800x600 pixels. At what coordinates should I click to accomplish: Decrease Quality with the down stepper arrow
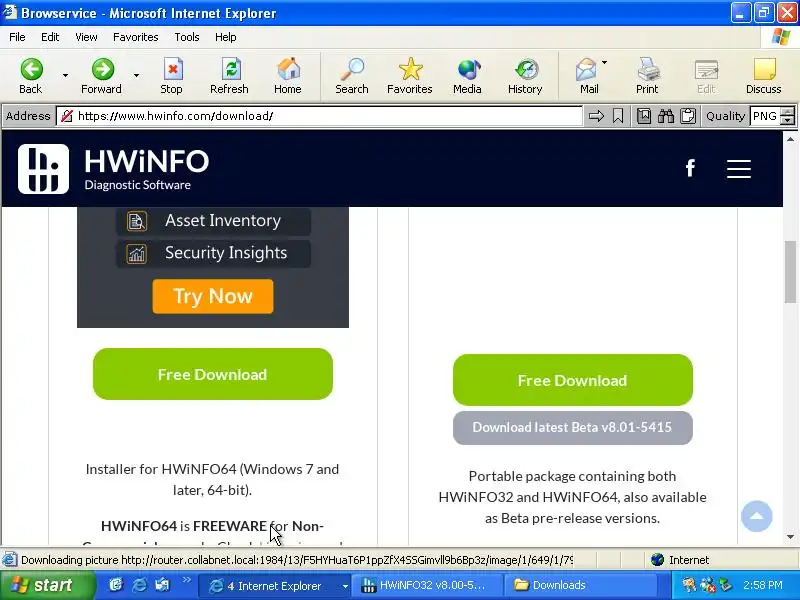click(x=788, y=120)
